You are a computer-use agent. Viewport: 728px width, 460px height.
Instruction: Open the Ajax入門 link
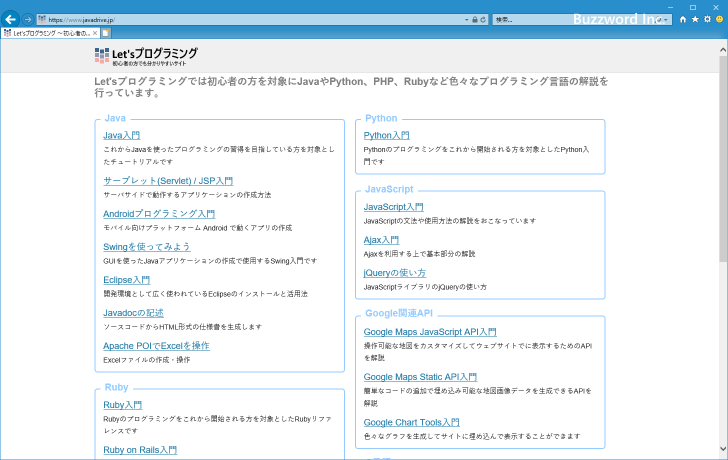(x=381, y=240)
